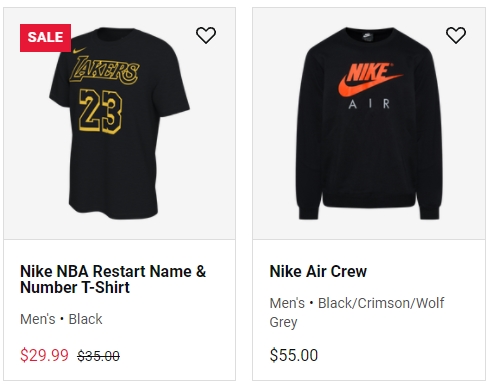
Task: Click the yellow Lakers wordmark on the shirt
Action: click(104, 70)
